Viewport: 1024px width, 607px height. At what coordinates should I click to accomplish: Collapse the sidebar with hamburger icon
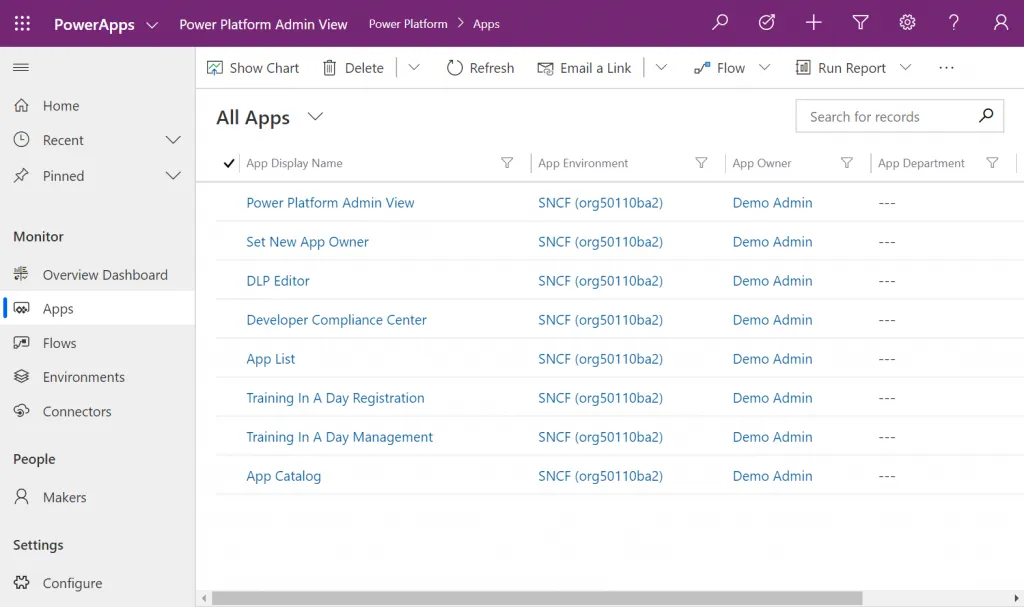pyautogui.click(x=21, y=67)
